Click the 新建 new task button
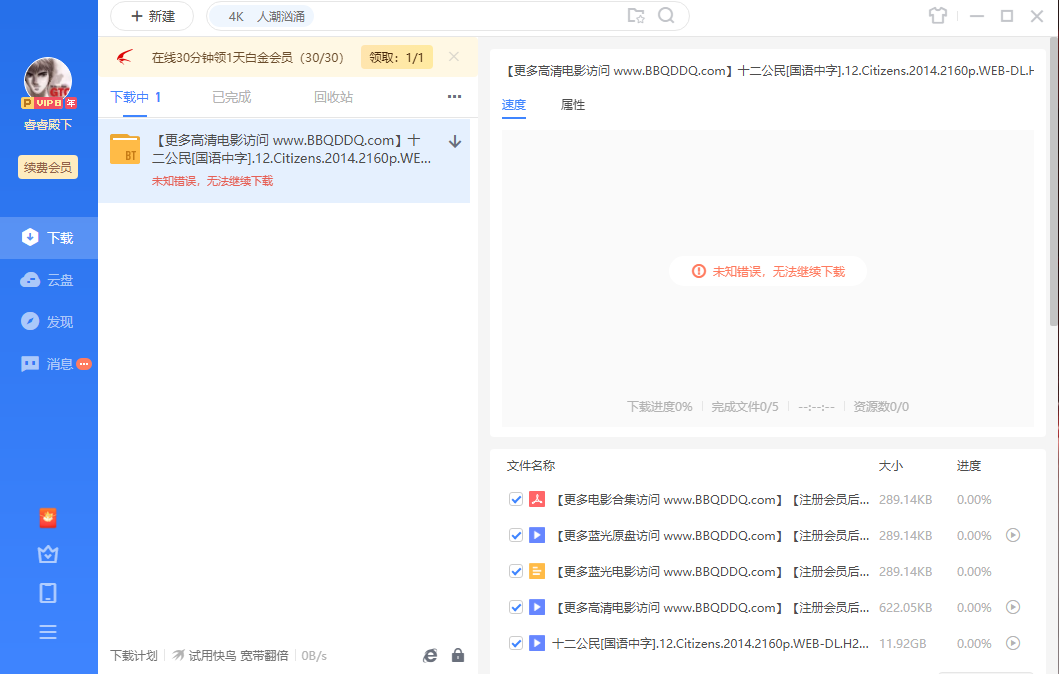The height and width of the screenshot is (674, 1059). coord(152,17)
